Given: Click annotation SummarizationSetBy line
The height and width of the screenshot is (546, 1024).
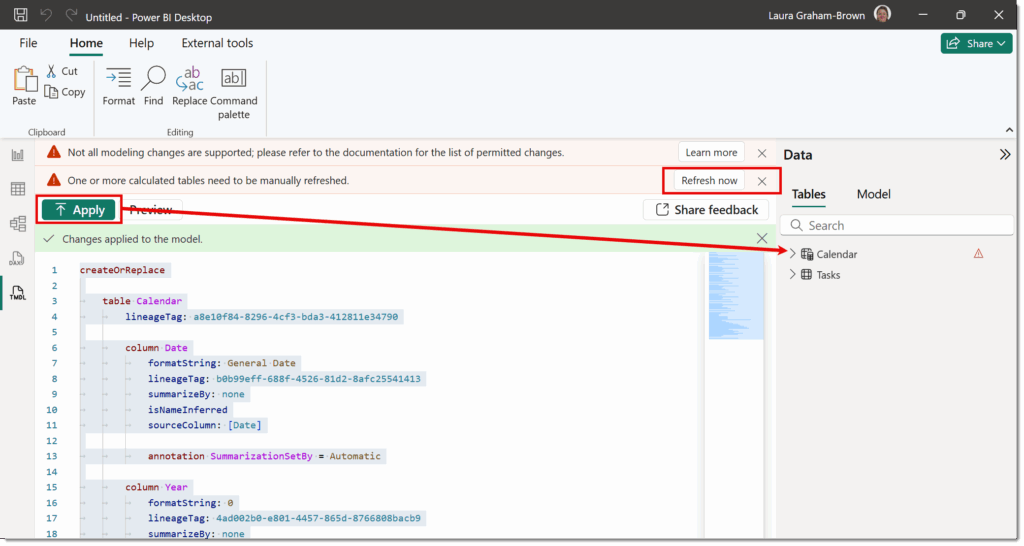Looking at the screenshot, I should pos(264,456).
